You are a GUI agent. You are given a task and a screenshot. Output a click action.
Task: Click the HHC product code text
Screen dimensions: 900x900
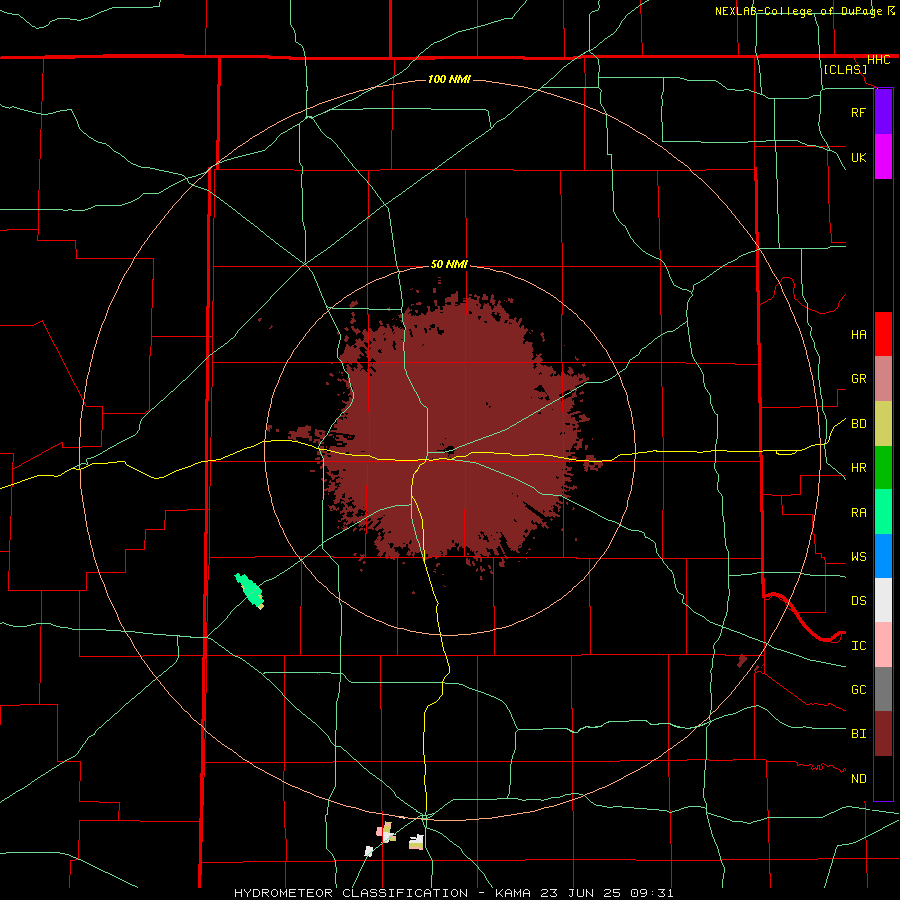(878, 60)
